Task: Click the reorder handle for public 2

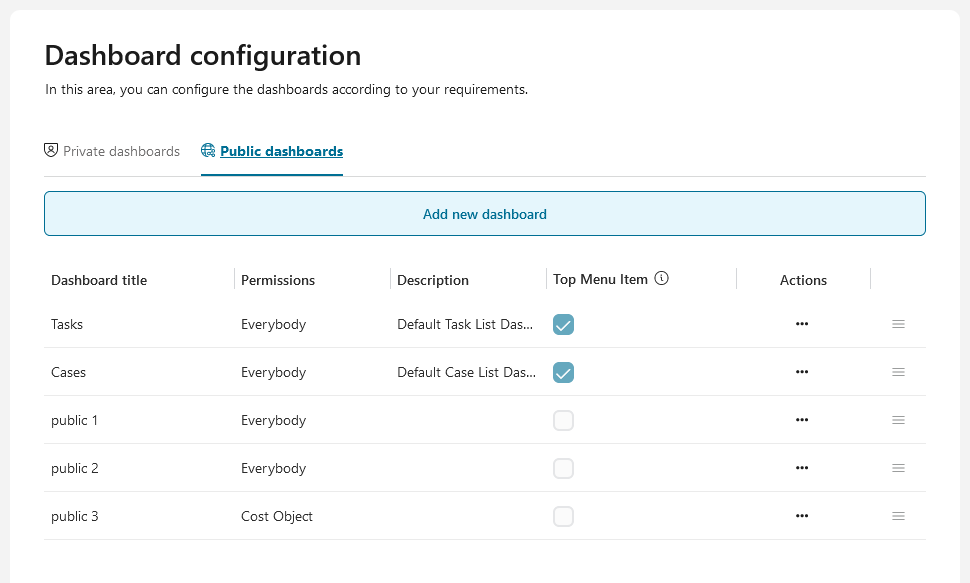Action: [898, 468]
